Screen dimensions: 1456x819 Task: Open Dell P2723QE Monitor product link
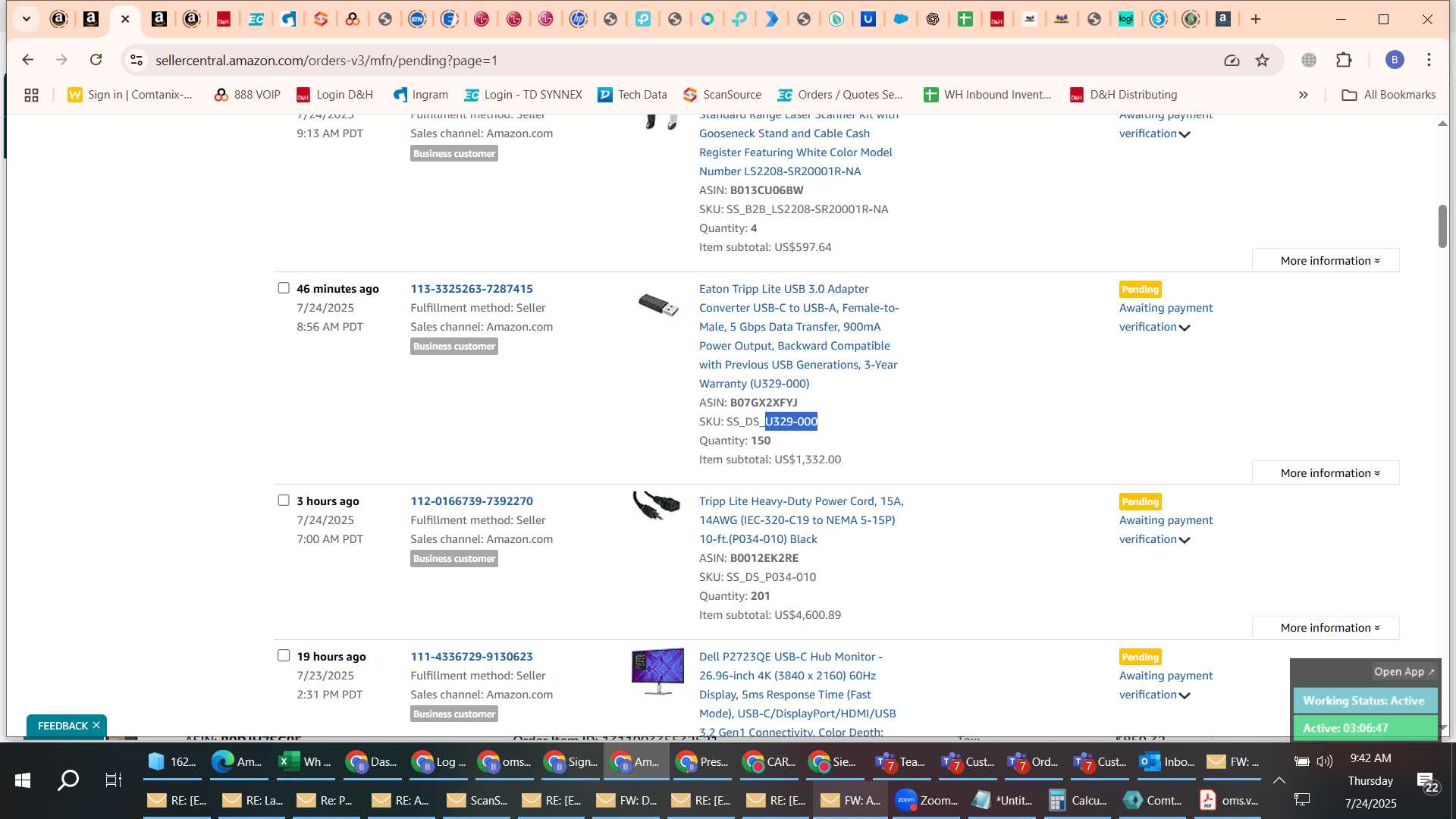pos(798,694)
